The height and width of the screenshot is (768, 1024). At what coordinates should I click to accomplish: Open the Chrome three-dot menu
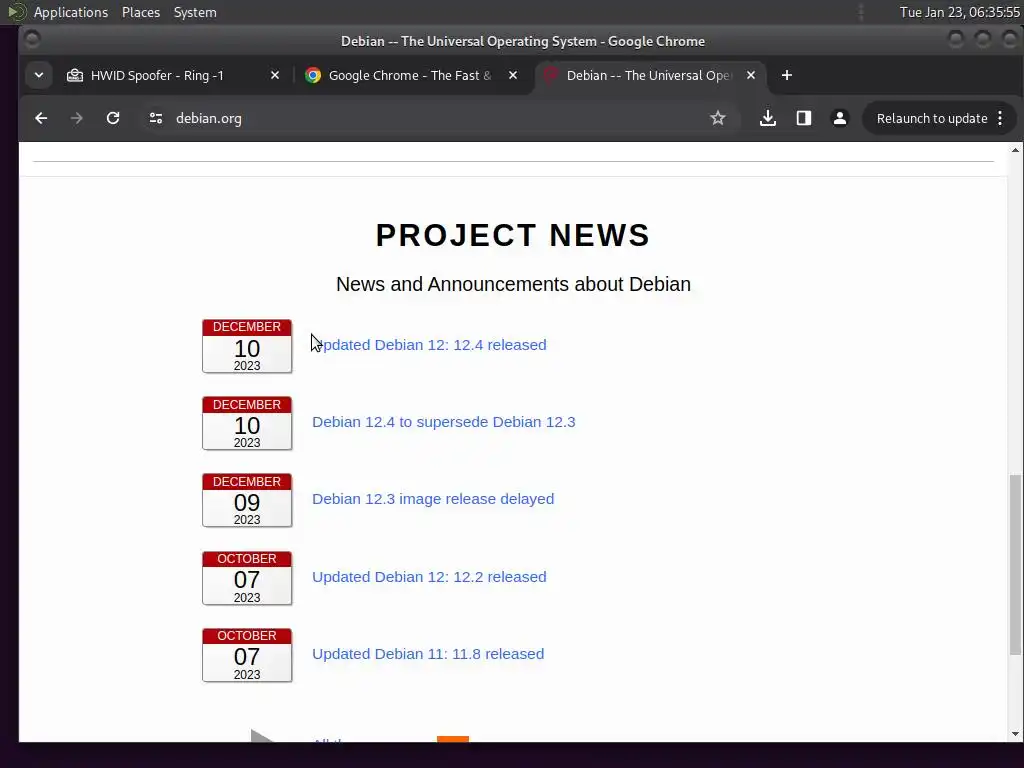click(1000, 118)
